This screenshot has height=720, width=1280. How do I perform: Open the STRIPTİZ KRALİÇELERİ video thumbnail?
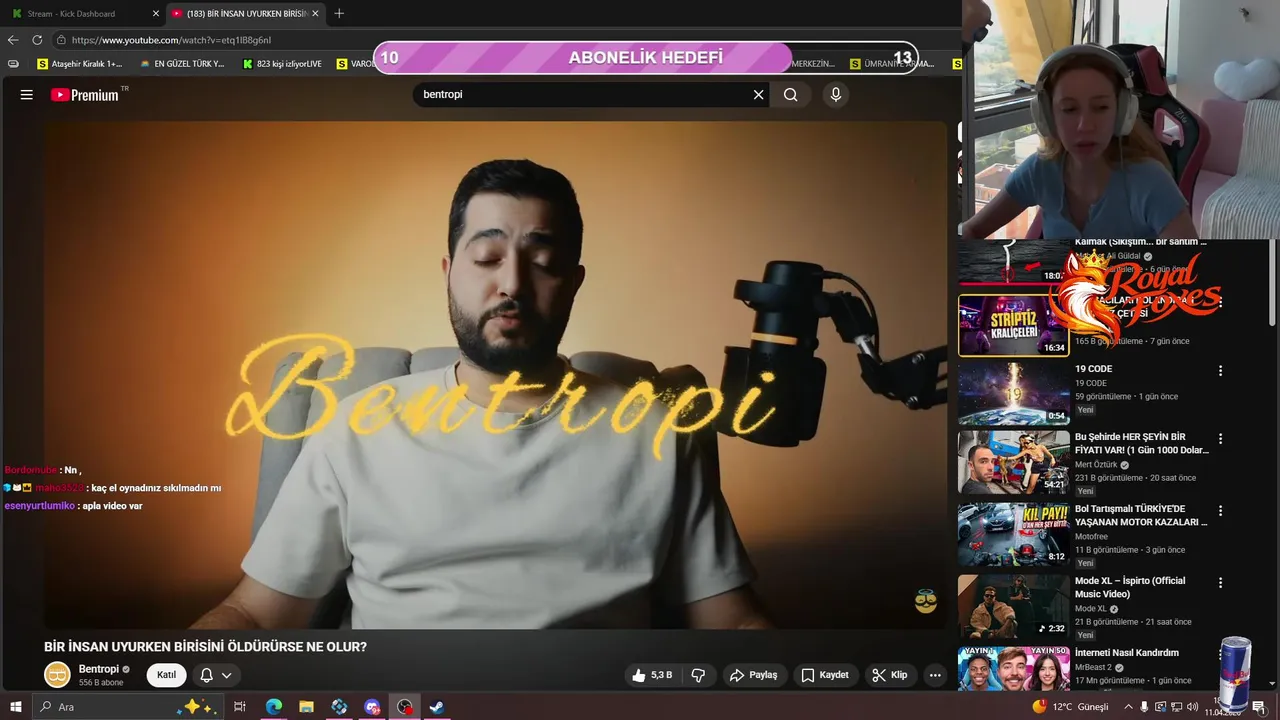coord(1014,325)
